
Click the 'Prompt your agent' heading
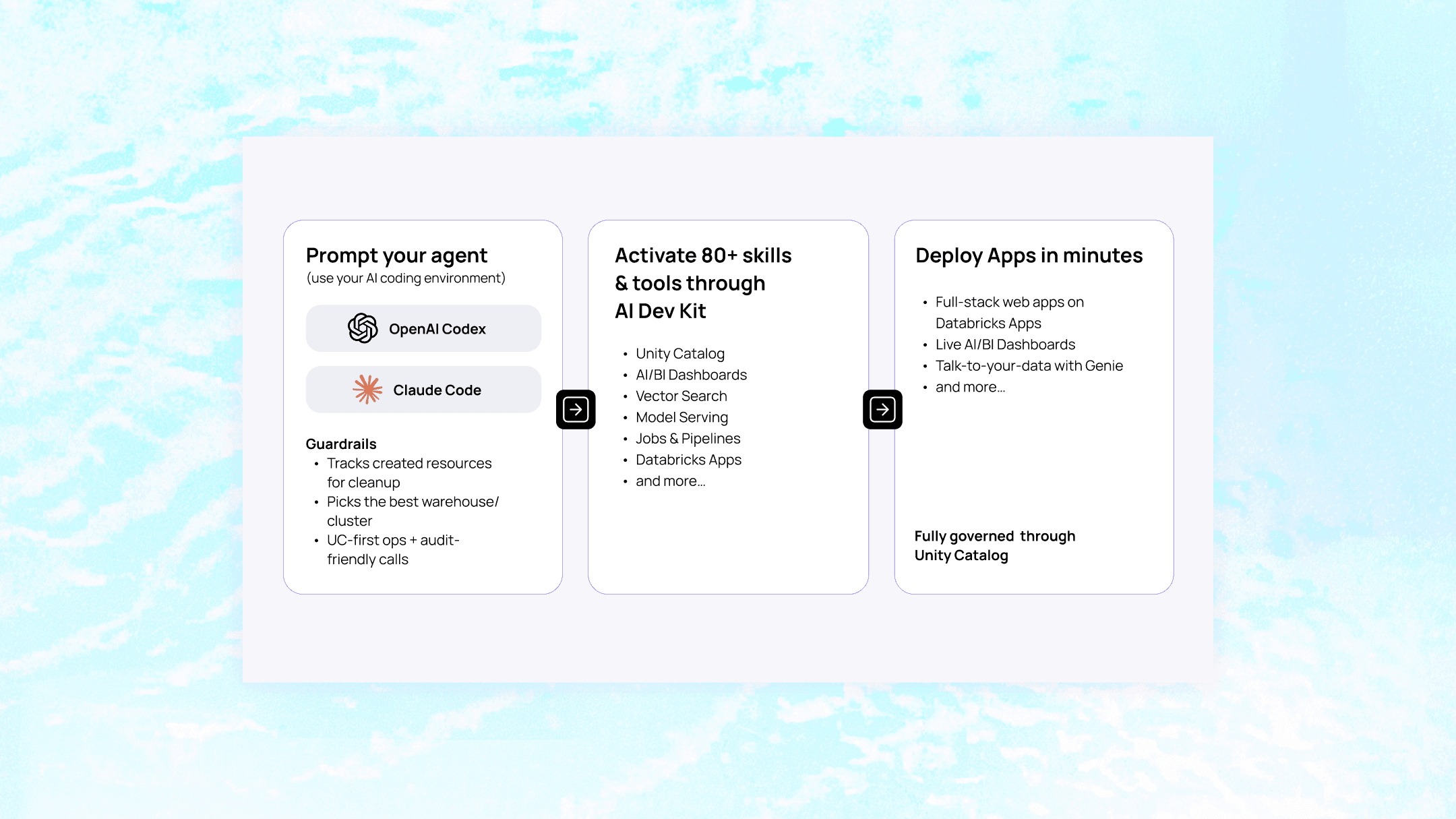click(396, 256)
